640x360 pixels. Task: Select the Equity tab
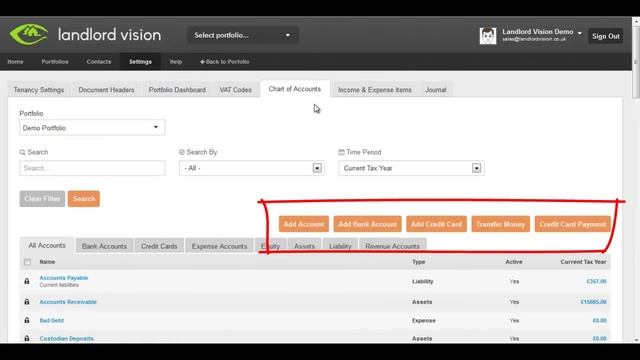pos(270,246)
